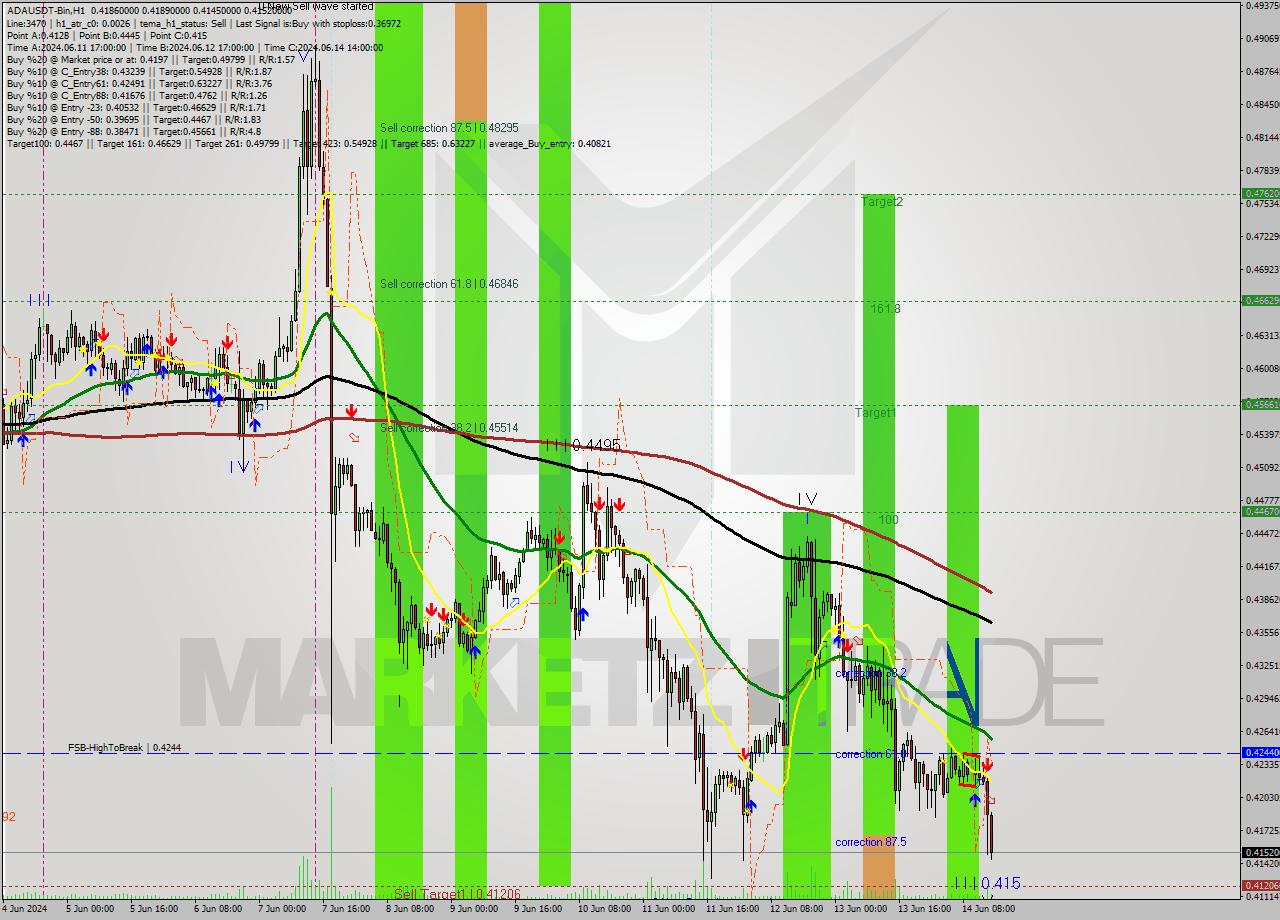Select the 161.8 Fibonacci level label
This screenshot has height=920, width=1280.
pos(885,309)
